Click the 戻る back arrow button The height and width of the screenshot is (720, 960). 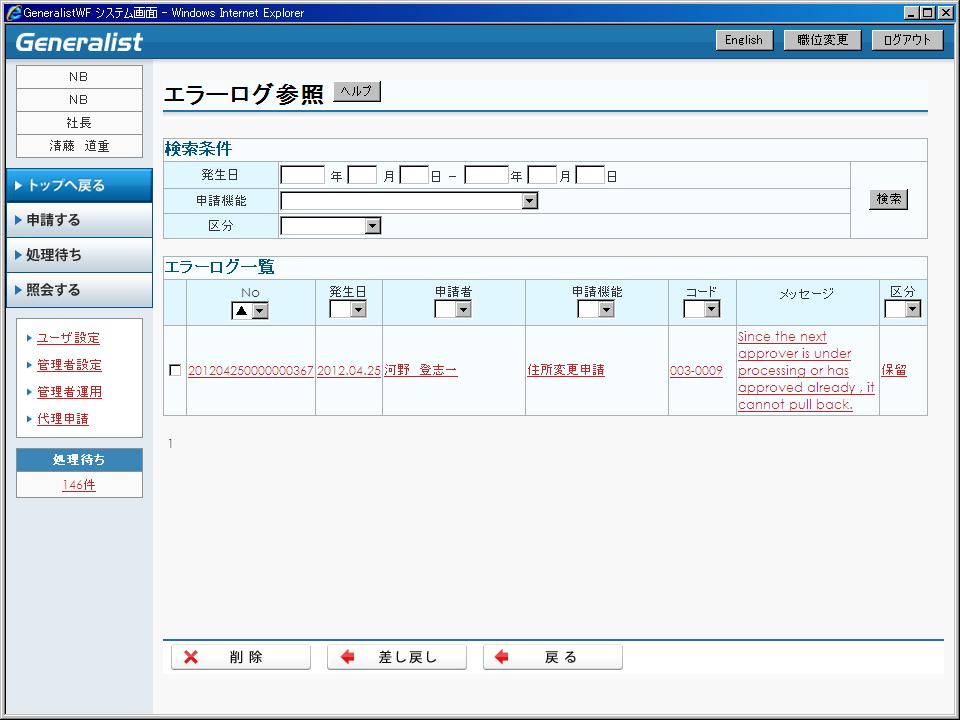tap(552, 657)
